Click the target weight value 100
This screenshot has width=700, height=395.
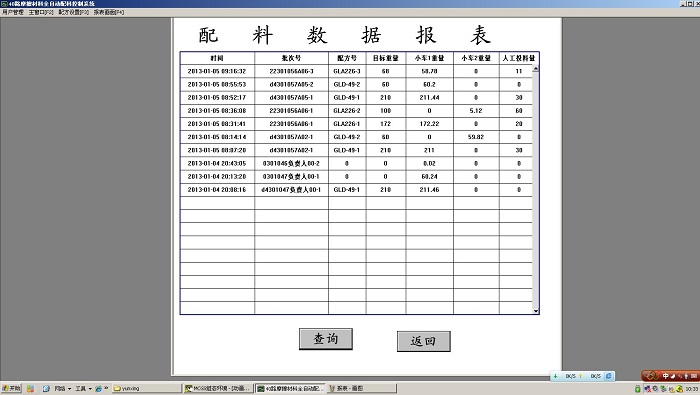click(x=386, y=111)
